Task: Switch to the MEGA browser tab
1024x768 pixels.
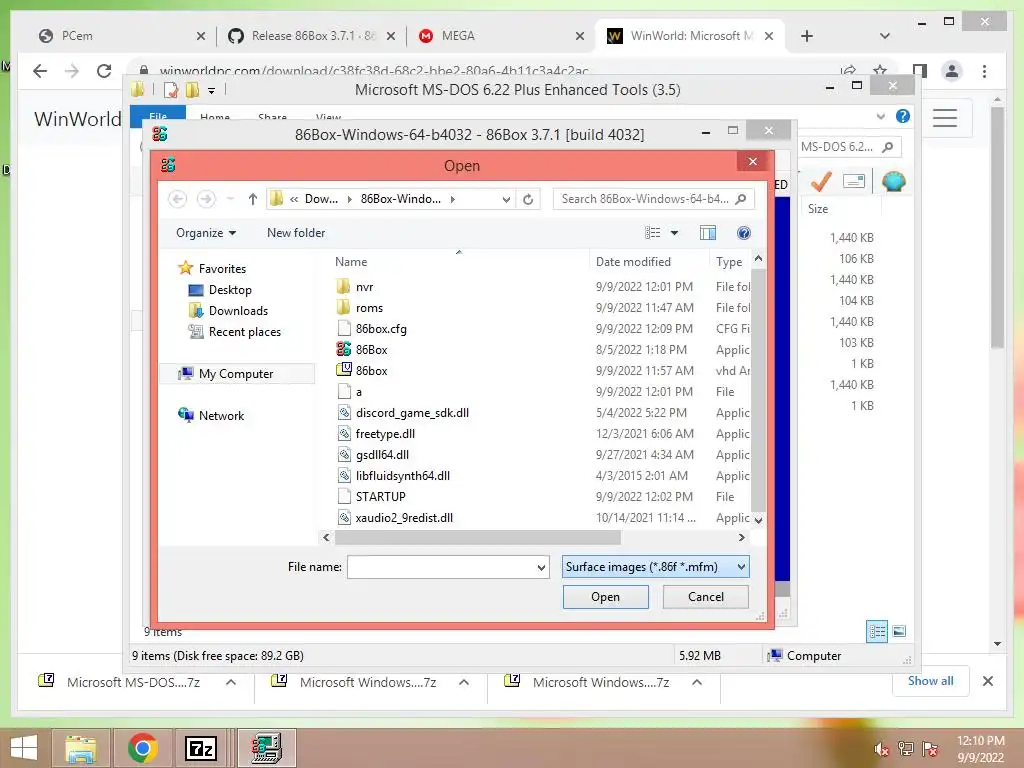Action: 502,36
